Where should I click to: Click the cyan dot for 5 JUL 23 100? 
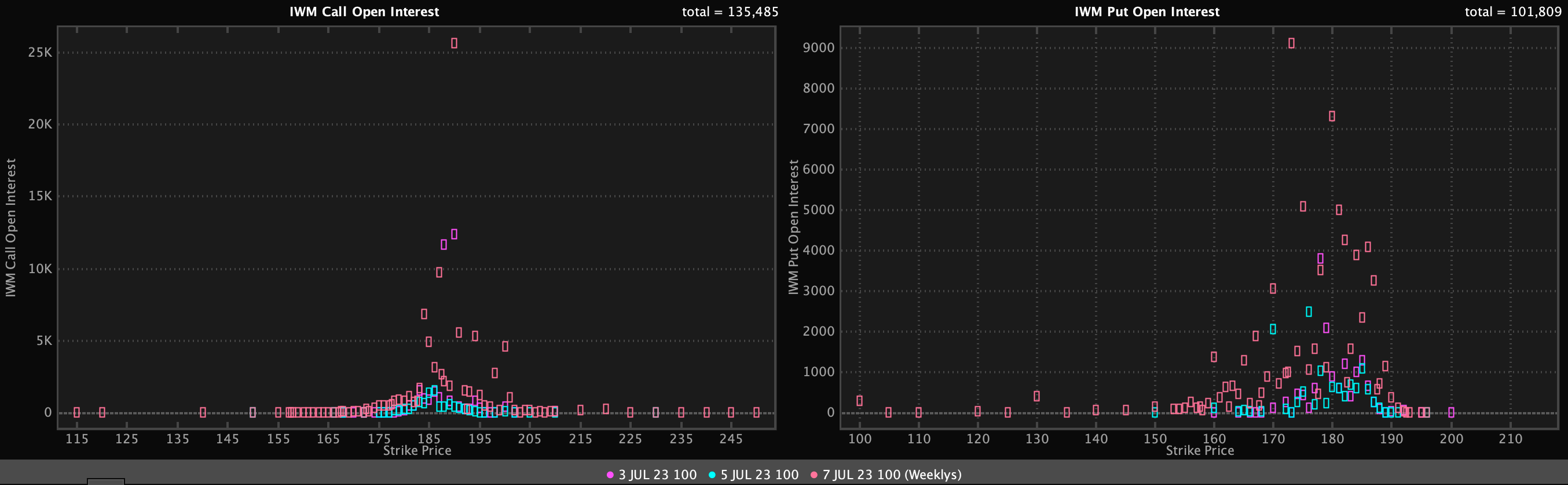(712, 475)
